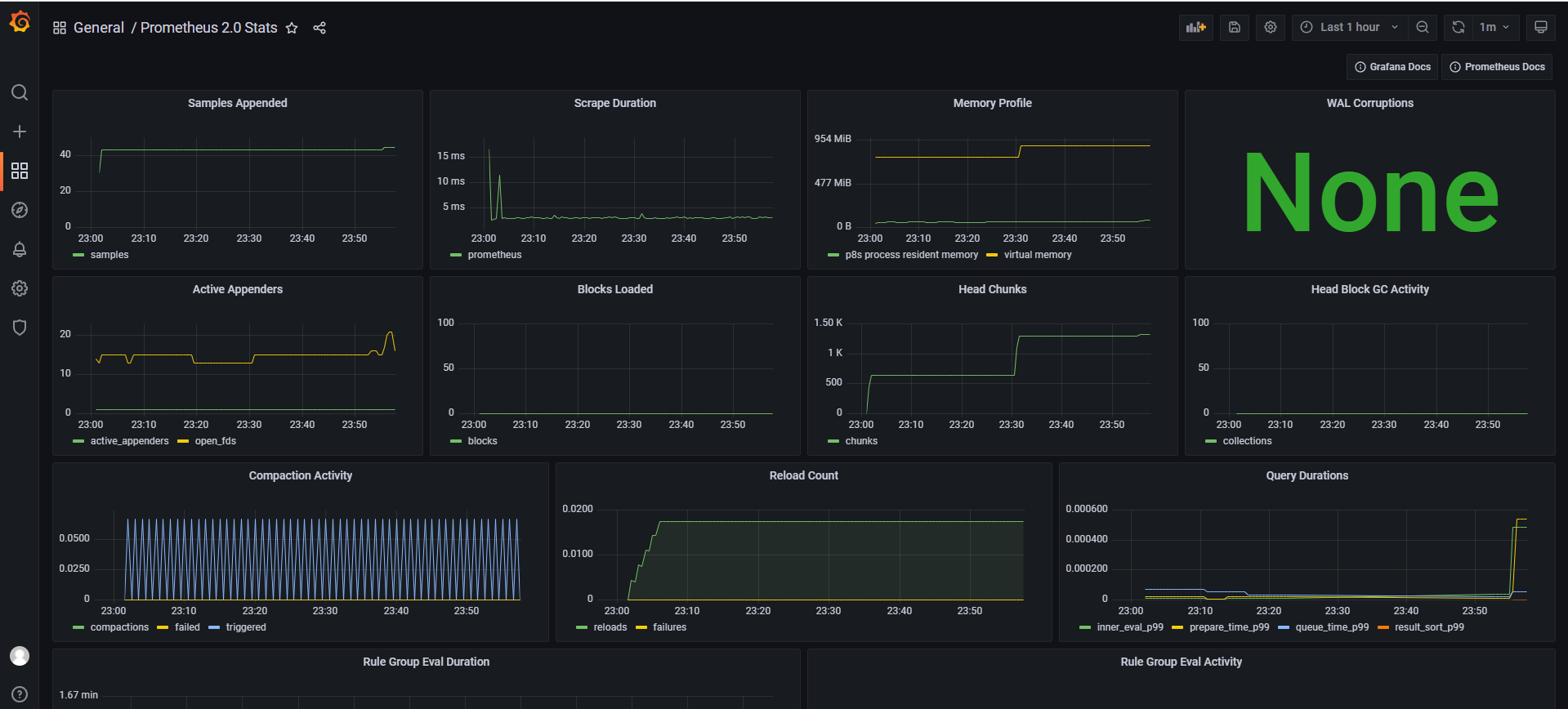1568x709 pixels.
Task: Open the Grafana Docs link
Action: click(x=1392, y=67)
